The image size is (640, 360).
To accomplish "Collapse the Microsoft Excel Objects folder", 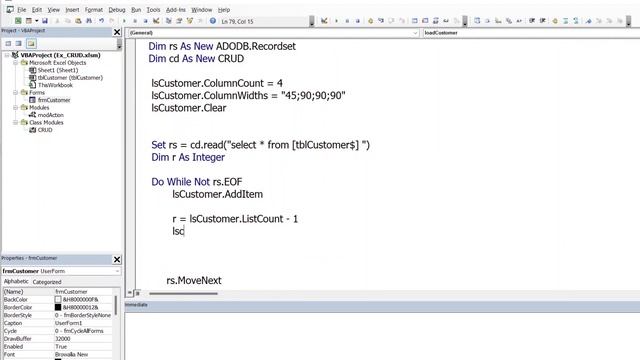I will click(16, 63).
